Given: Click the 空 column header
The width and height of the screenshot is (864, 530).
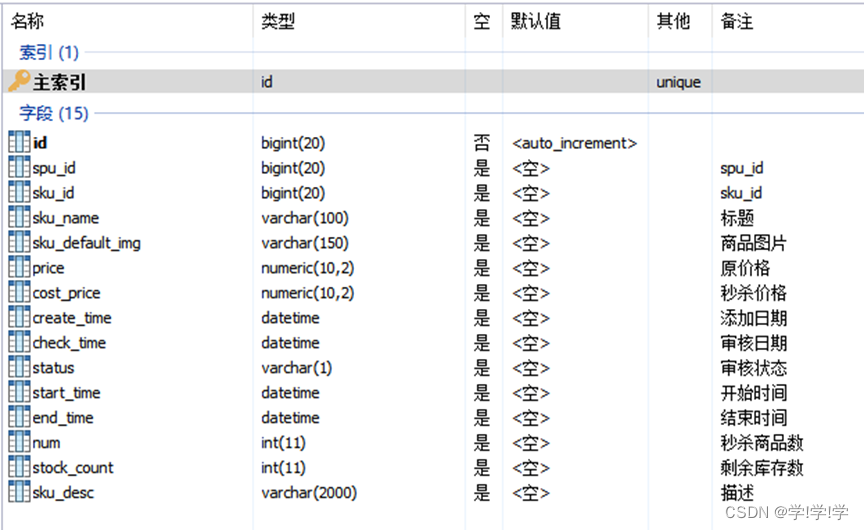Looking at the screenshot, I should pyautogui.click(x=482, y=21).
